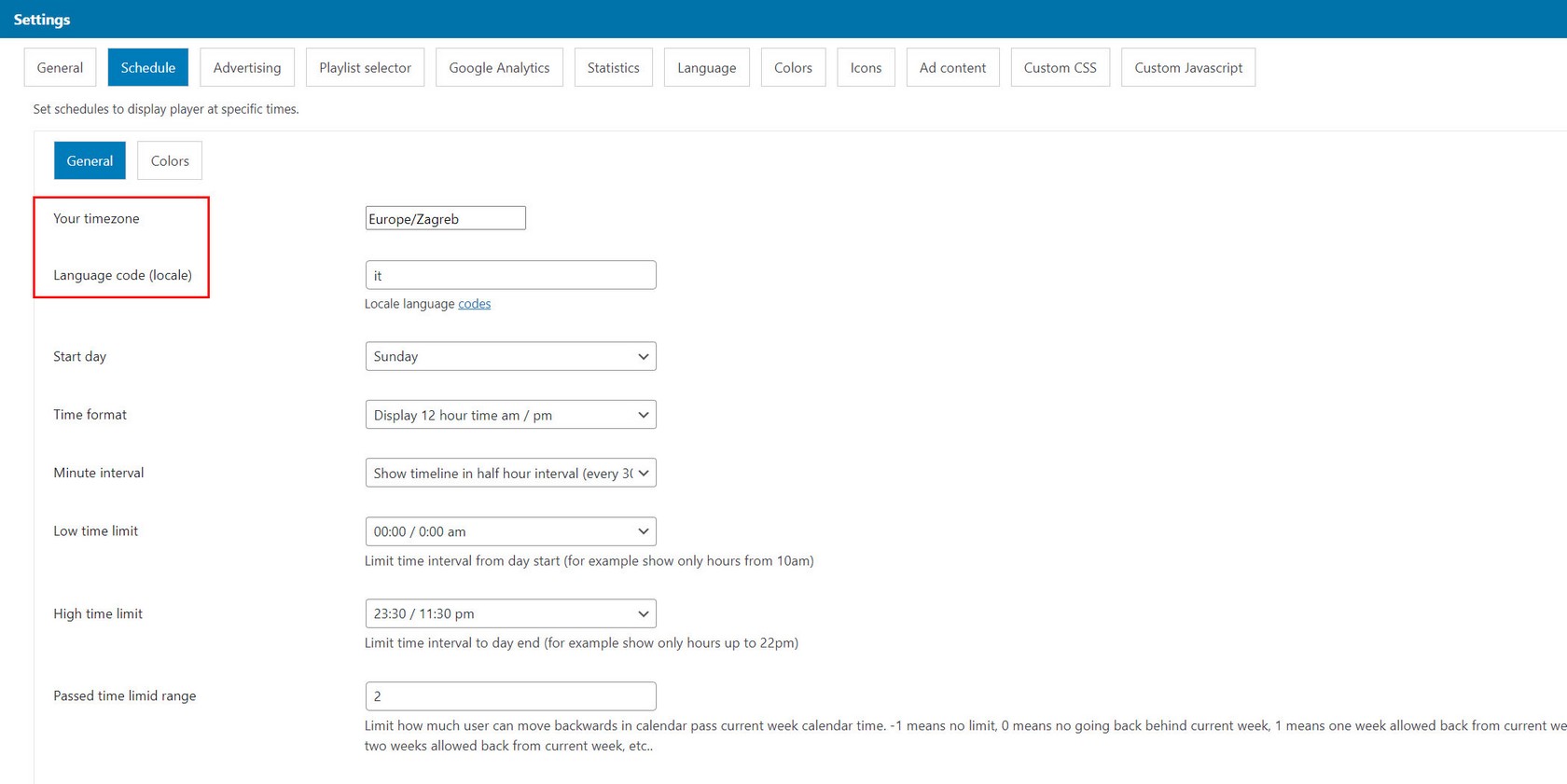Open the top-level Colors tab

tap(793, 67)
